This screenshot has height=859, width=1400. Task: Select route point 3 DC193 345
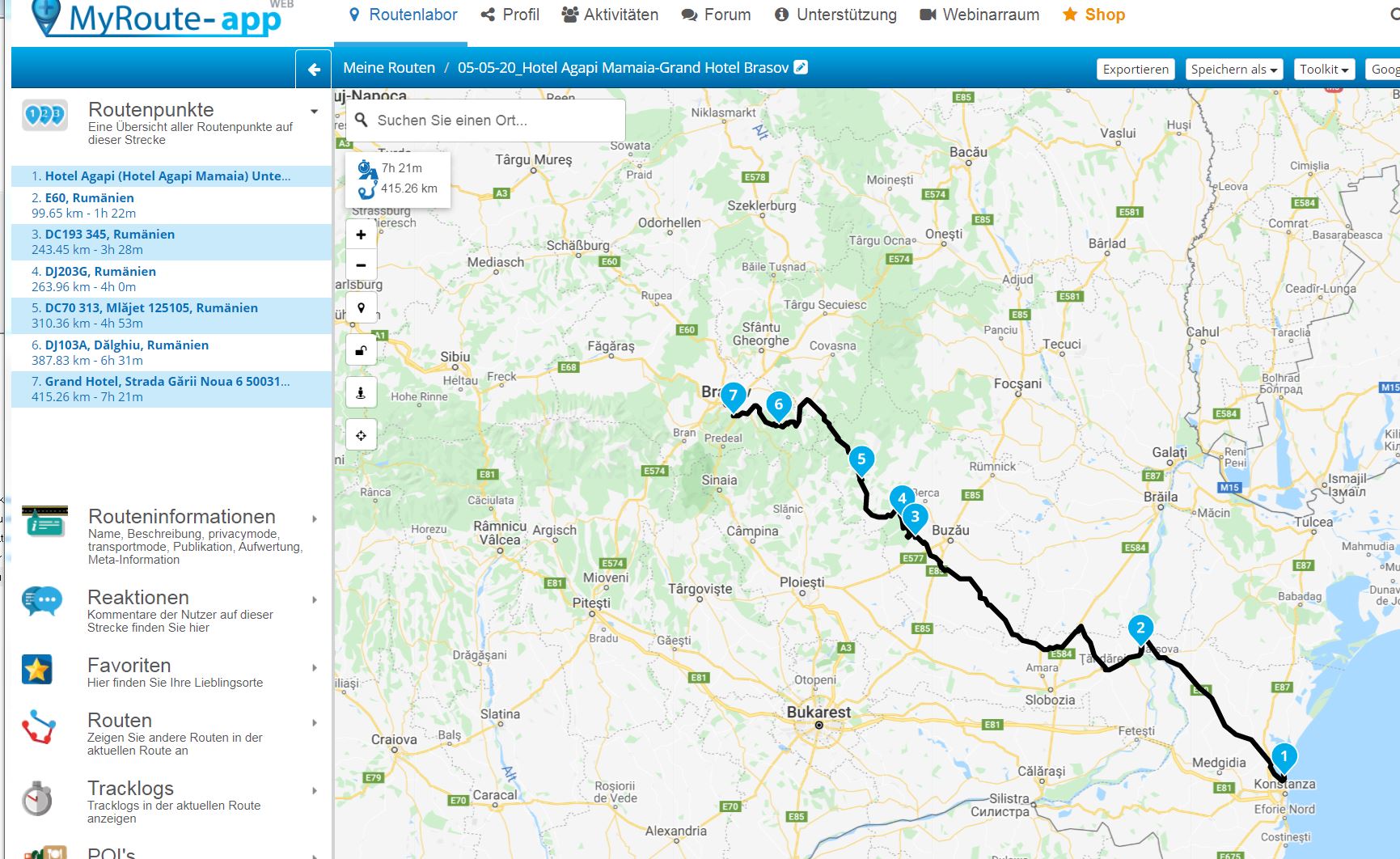(109, 235)
